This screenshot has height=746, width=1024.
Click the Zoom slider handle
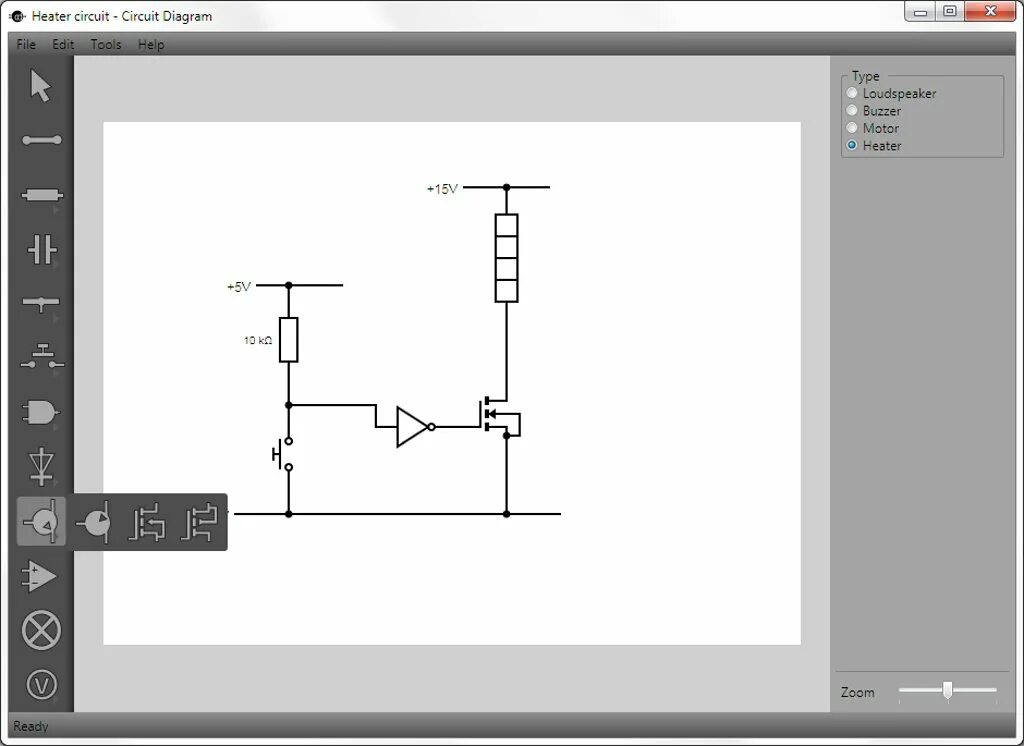pos(947,690)
